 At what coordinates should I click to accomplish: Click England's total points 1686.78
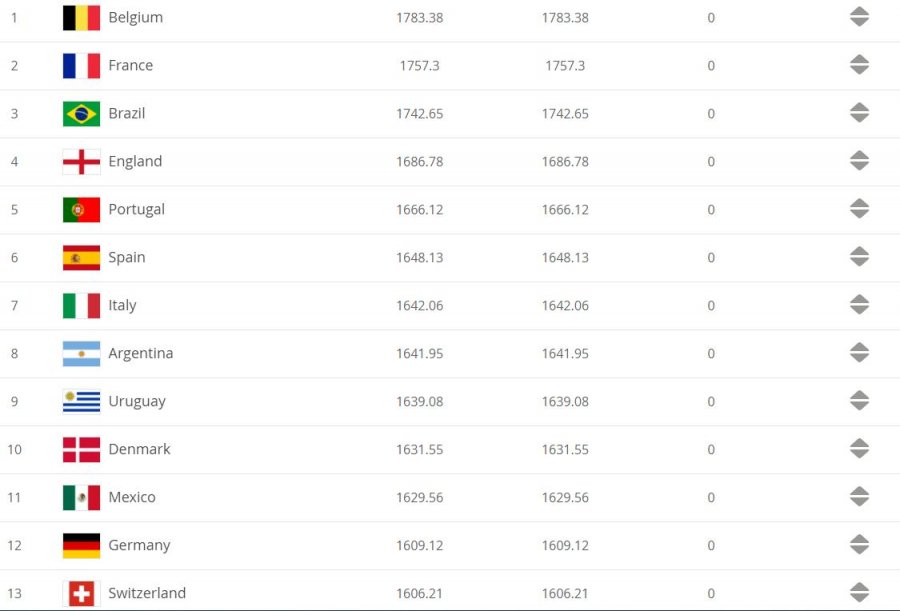(x=420, y=162)
